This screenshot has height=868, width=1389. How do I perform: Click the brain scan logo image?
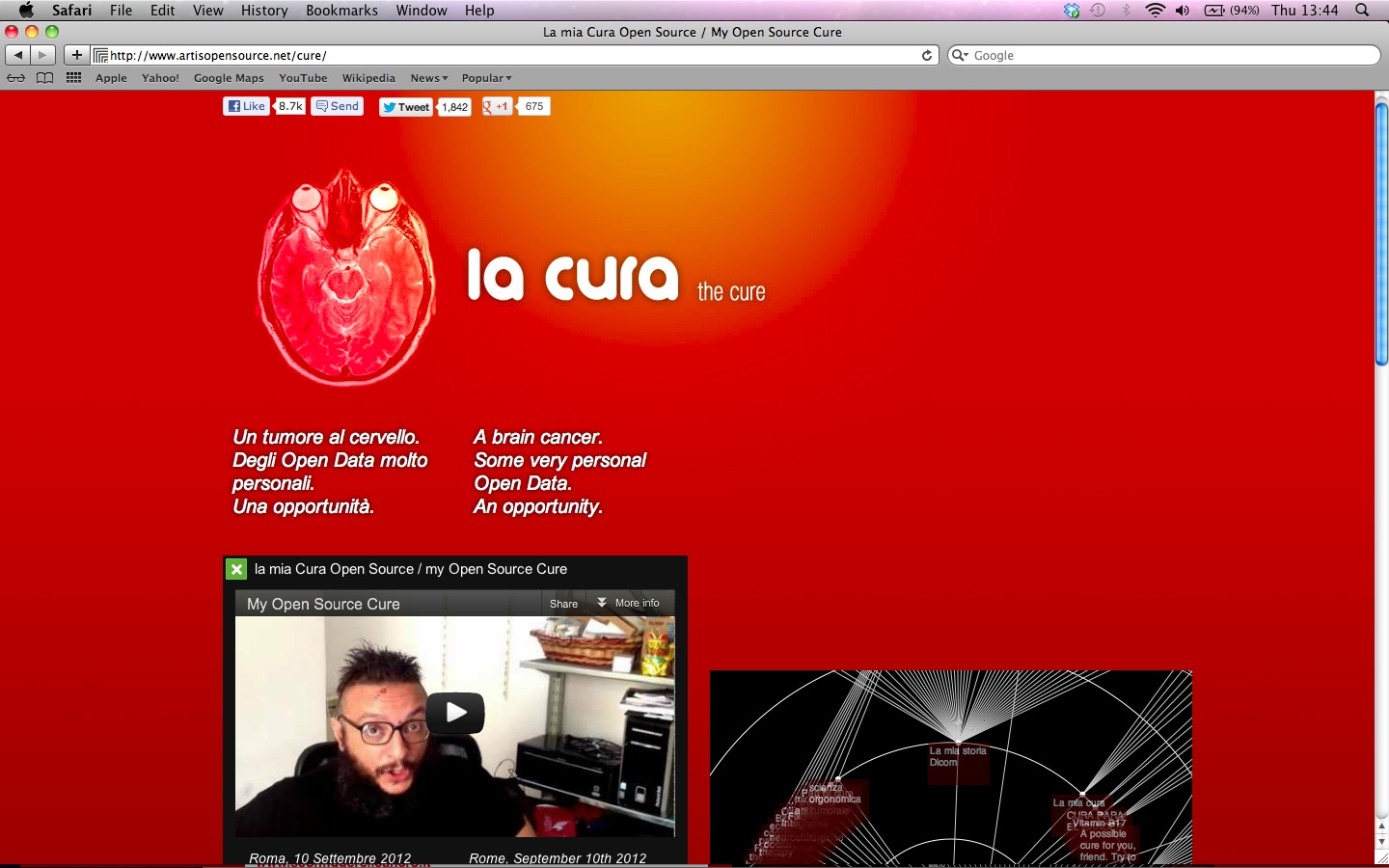pos(345,278)
